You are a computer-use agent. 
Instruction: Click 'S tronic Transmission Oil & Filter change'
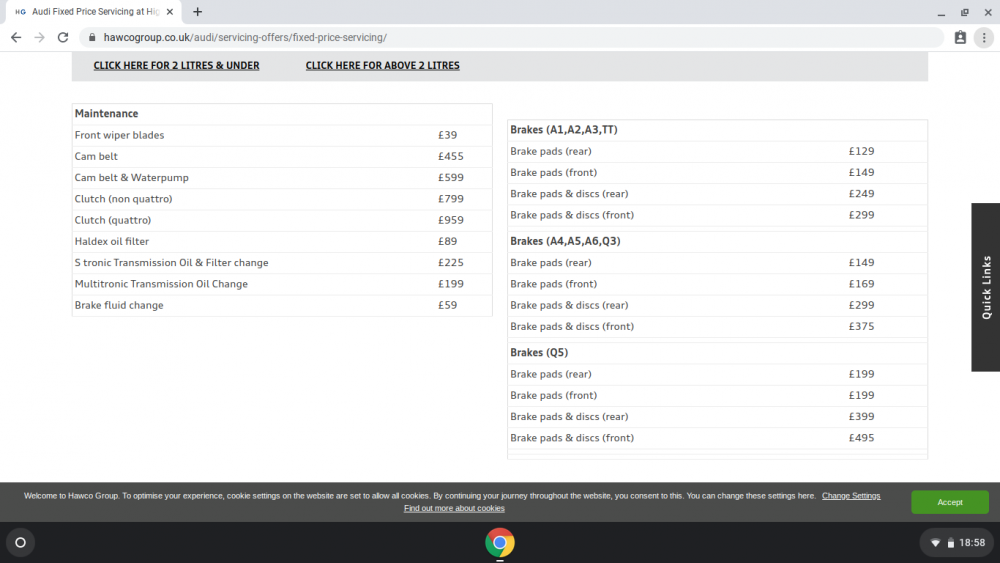172,263
